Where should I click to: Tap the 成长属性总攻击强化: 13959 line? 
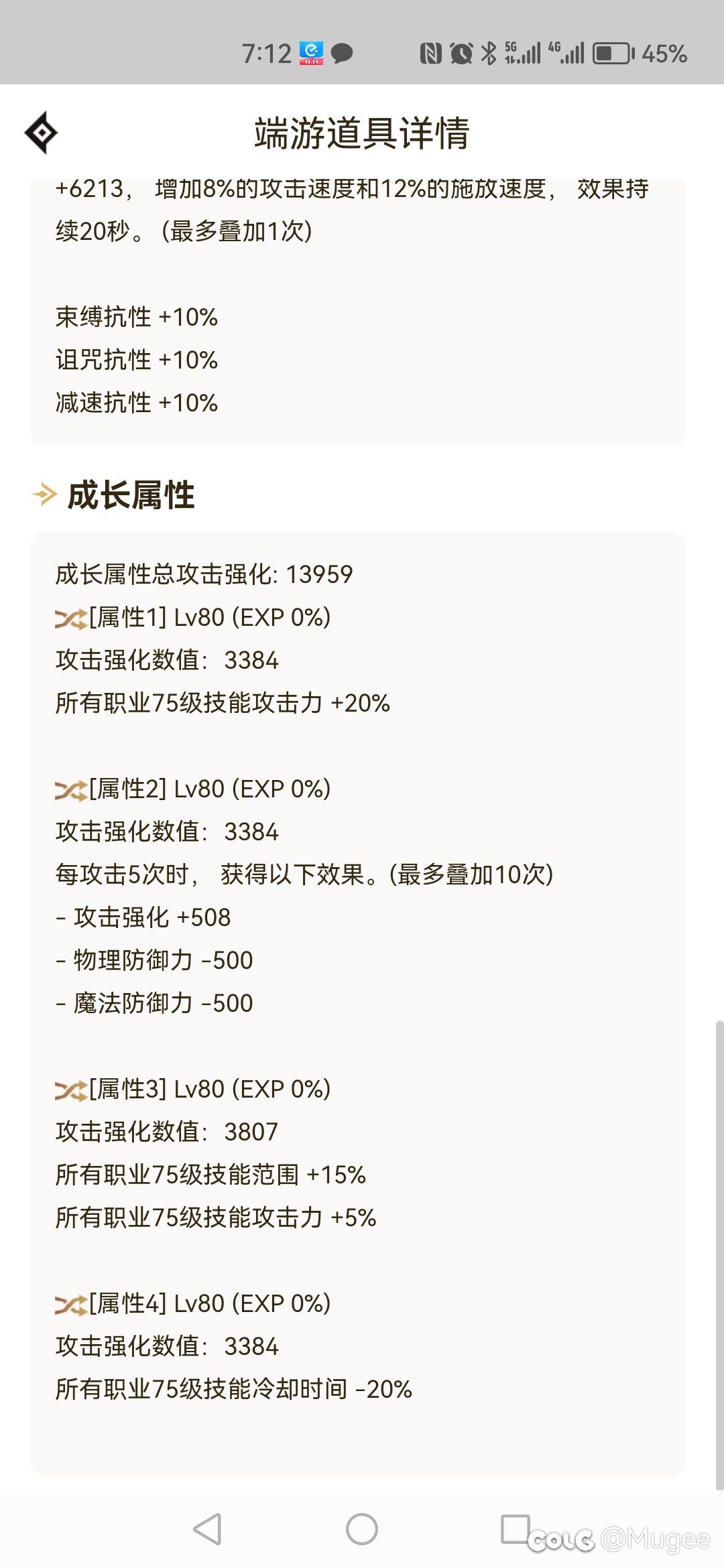point(204,574)
